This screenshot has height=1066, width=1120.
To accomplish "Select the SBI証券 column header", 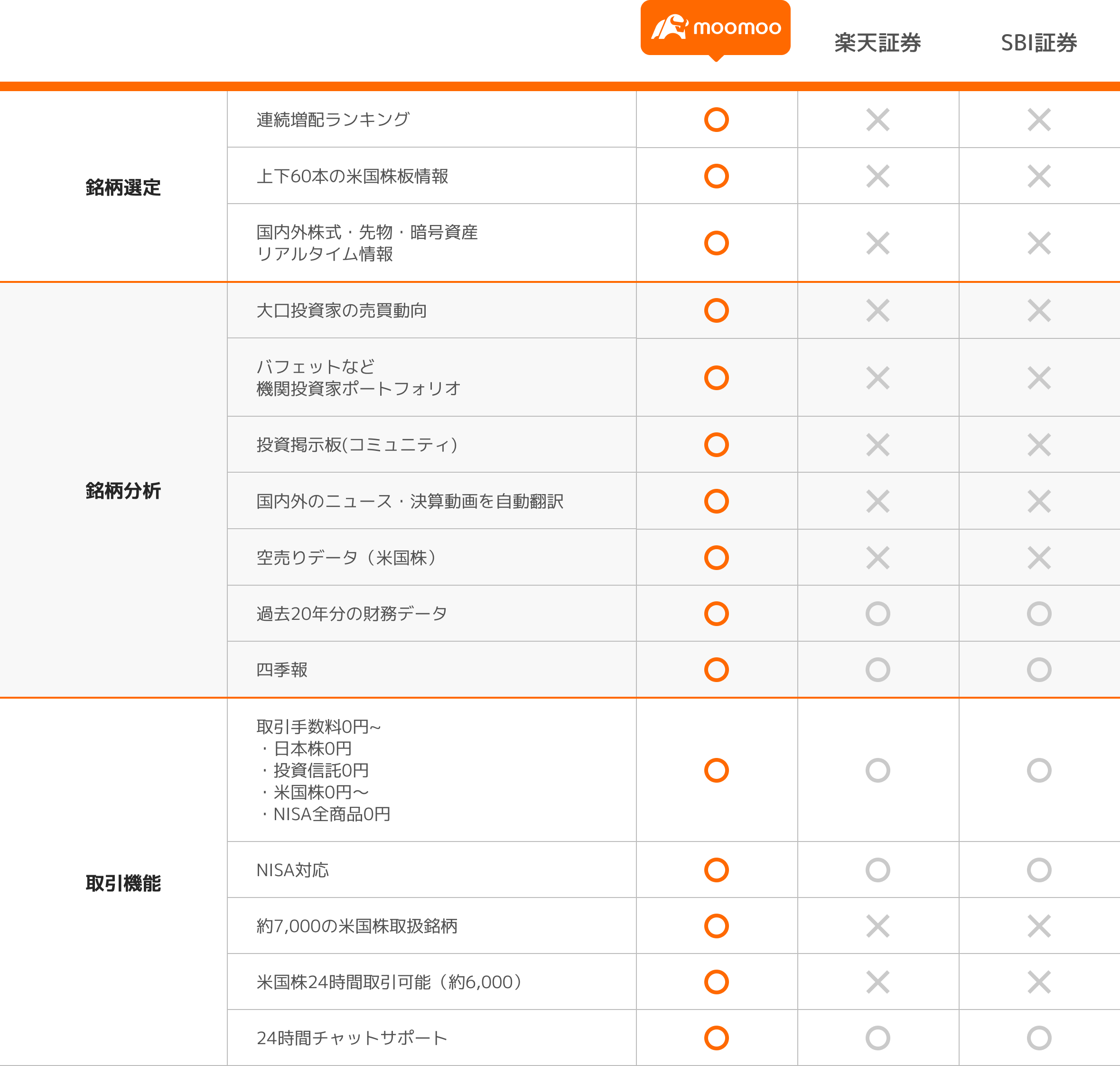I will click(1038, 43).
